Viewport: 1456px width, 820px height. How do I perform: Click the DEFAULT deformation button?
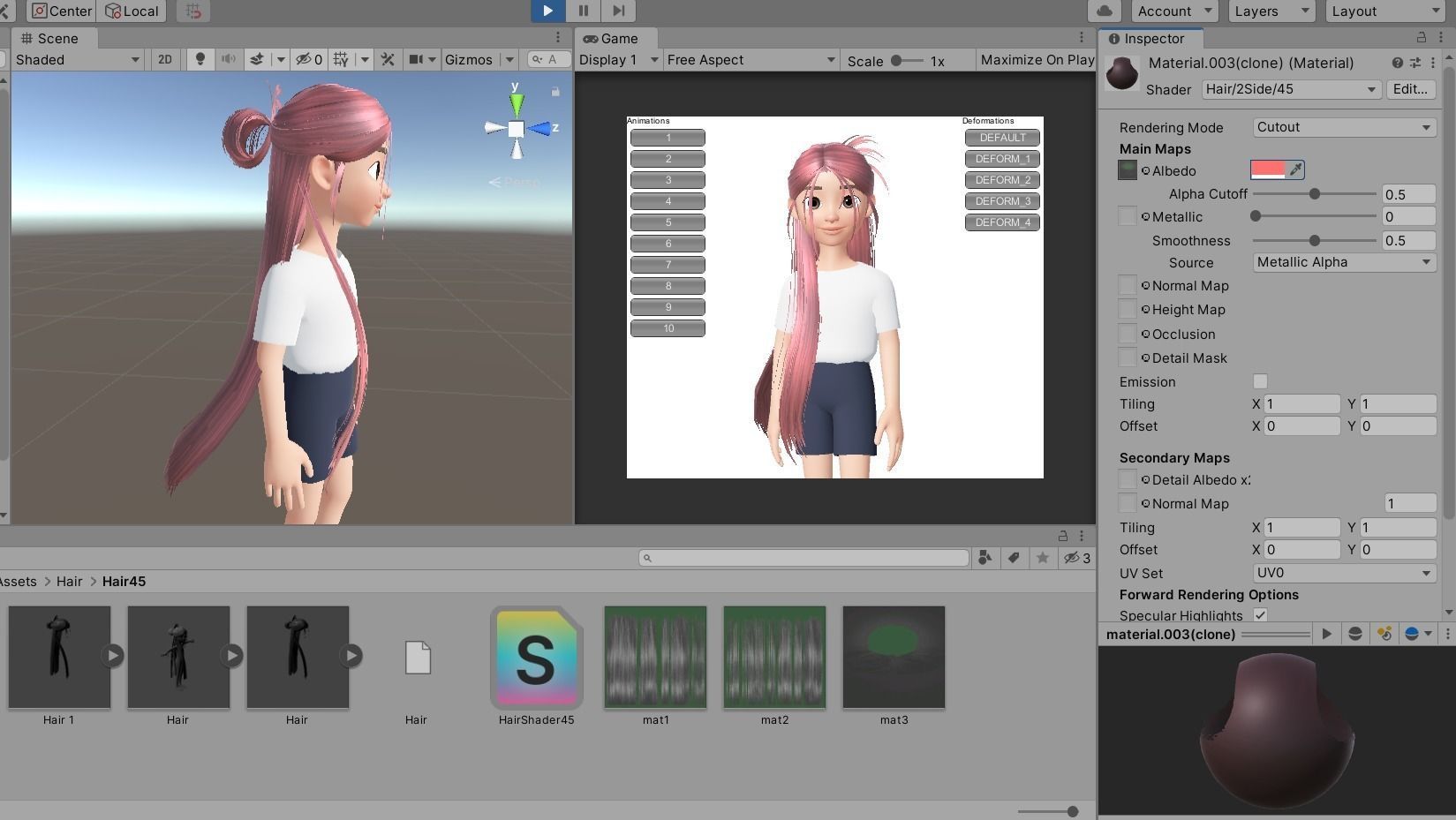click(x=1002, y=138)
